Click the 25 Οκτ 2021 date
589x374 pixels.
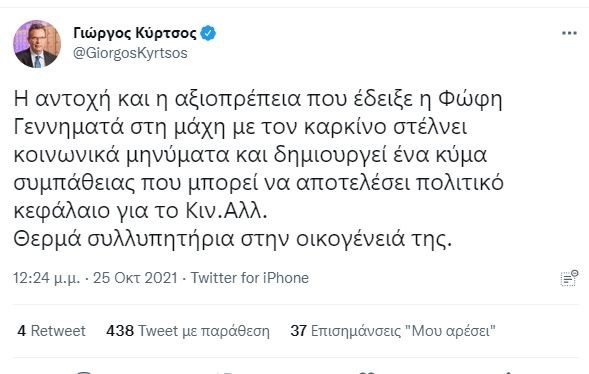pyautogui.click(x=135, y=278)
